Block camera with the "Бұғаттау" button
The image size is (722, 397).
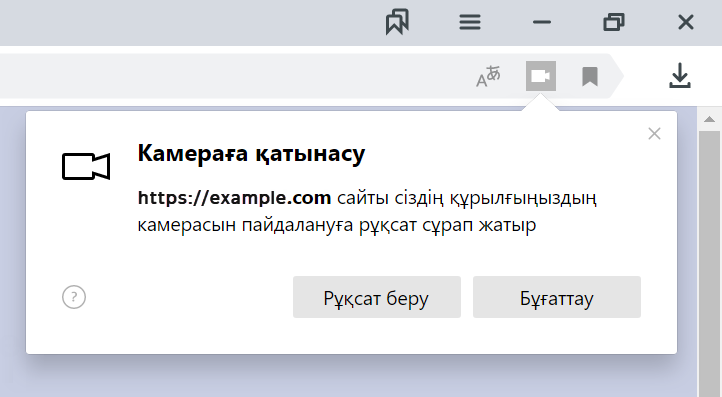coord(557,297)
